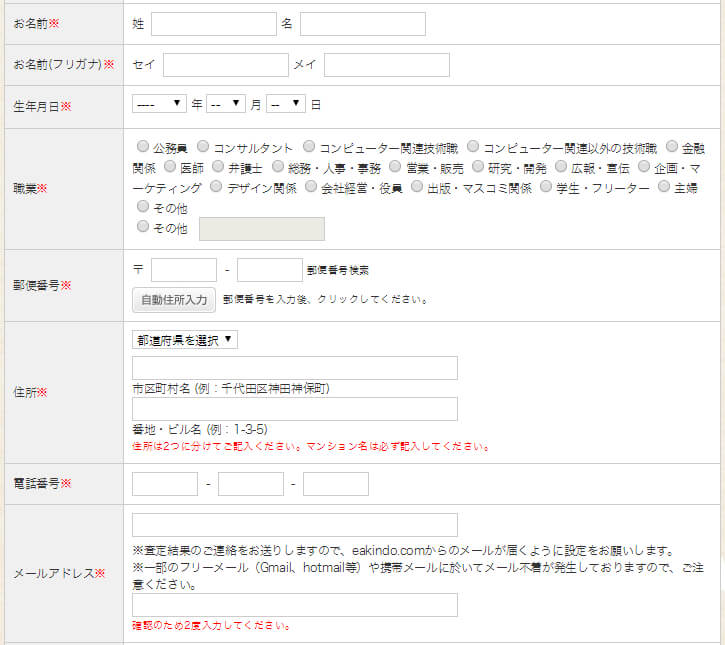Select the 主婦 radio button

(x=664, y=186)
